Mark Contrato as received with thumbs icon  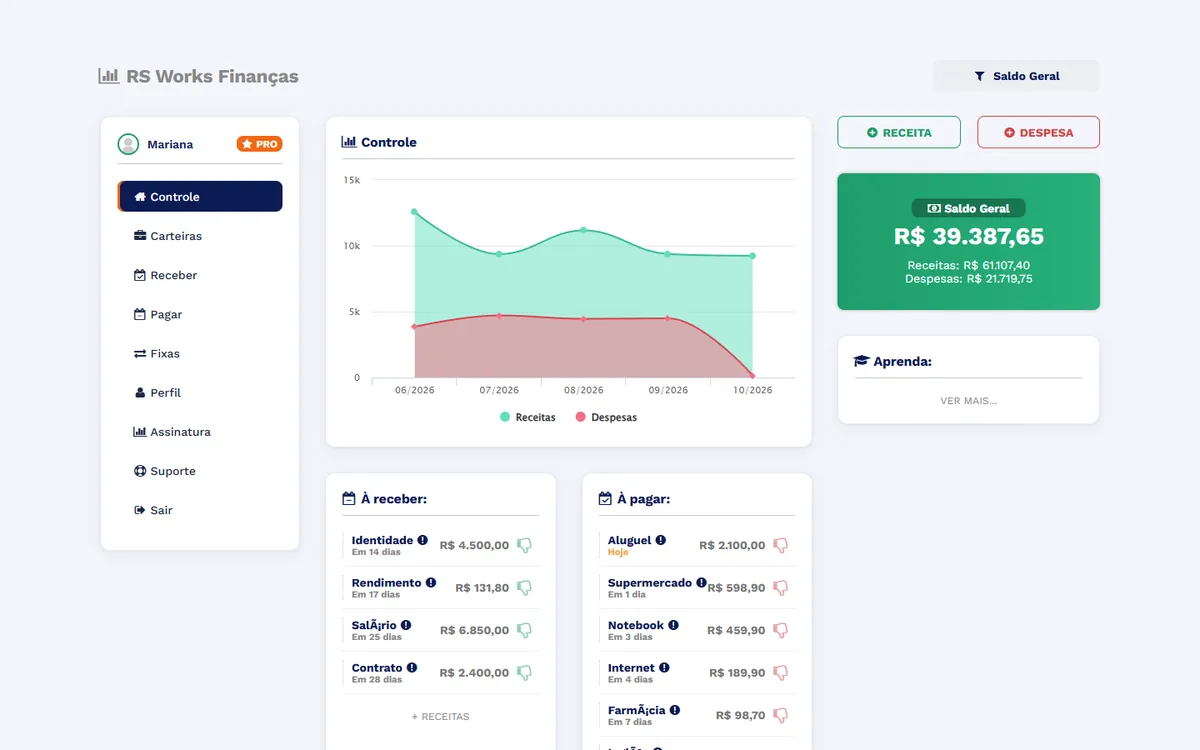524,673
